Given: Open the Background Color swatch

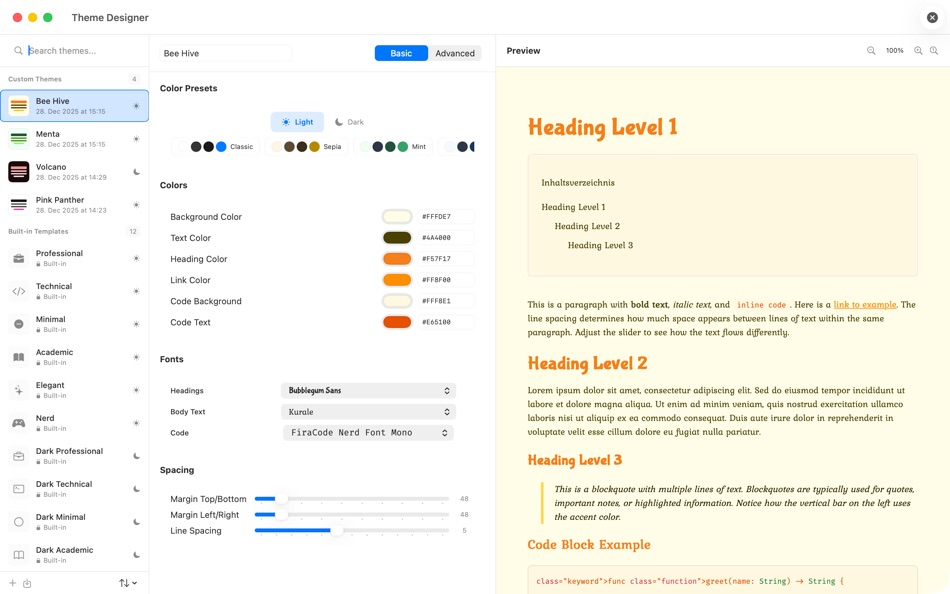Looking at the screenshot, I should coord(397,216).
